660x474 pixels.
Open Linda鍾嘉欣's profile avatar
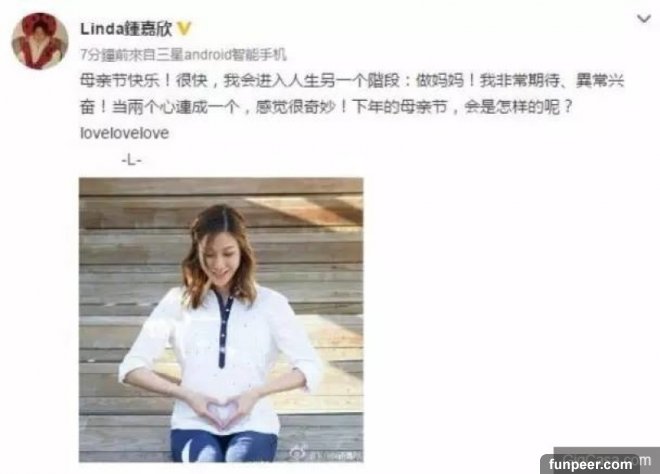click(x=40, y=41)
